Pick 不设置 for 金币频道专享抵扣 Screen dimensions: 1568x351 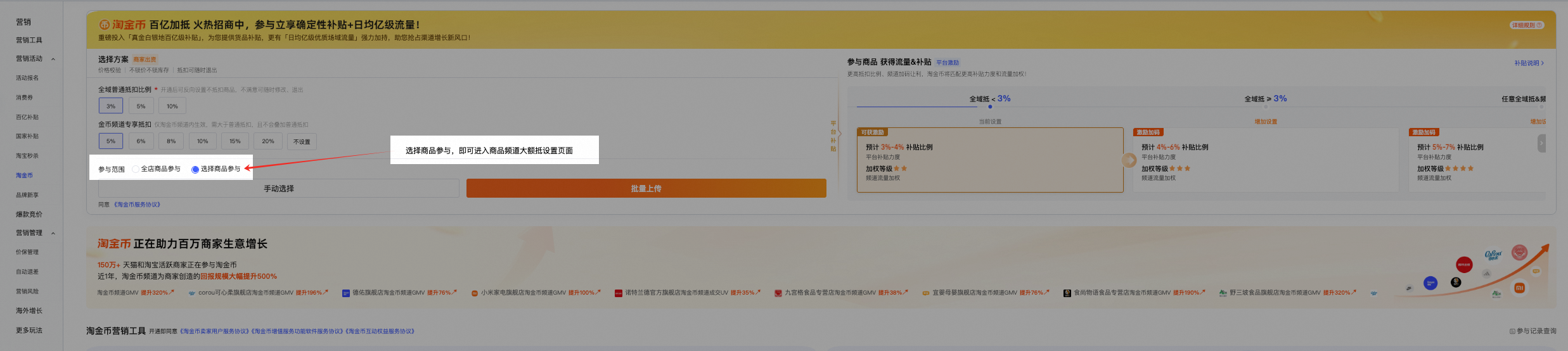pyautogui.click(x=302, y=141)
